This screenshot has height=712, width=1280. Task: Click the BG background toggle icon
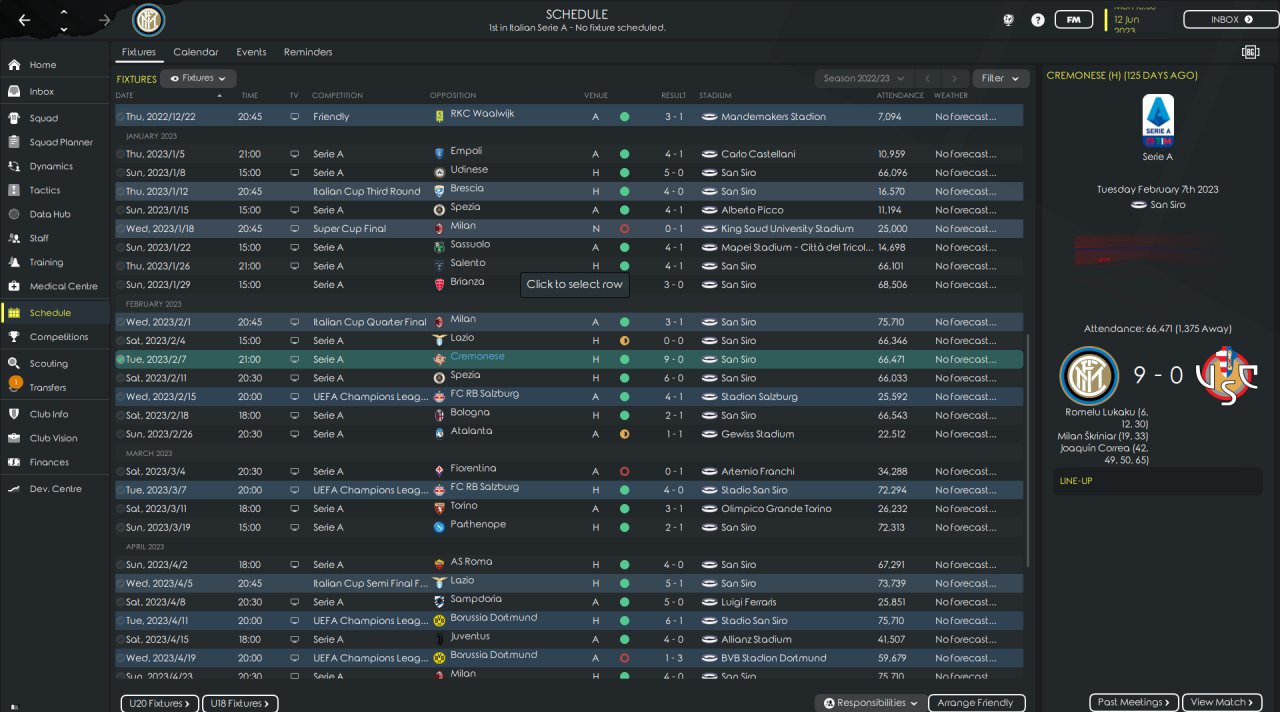1250,52
